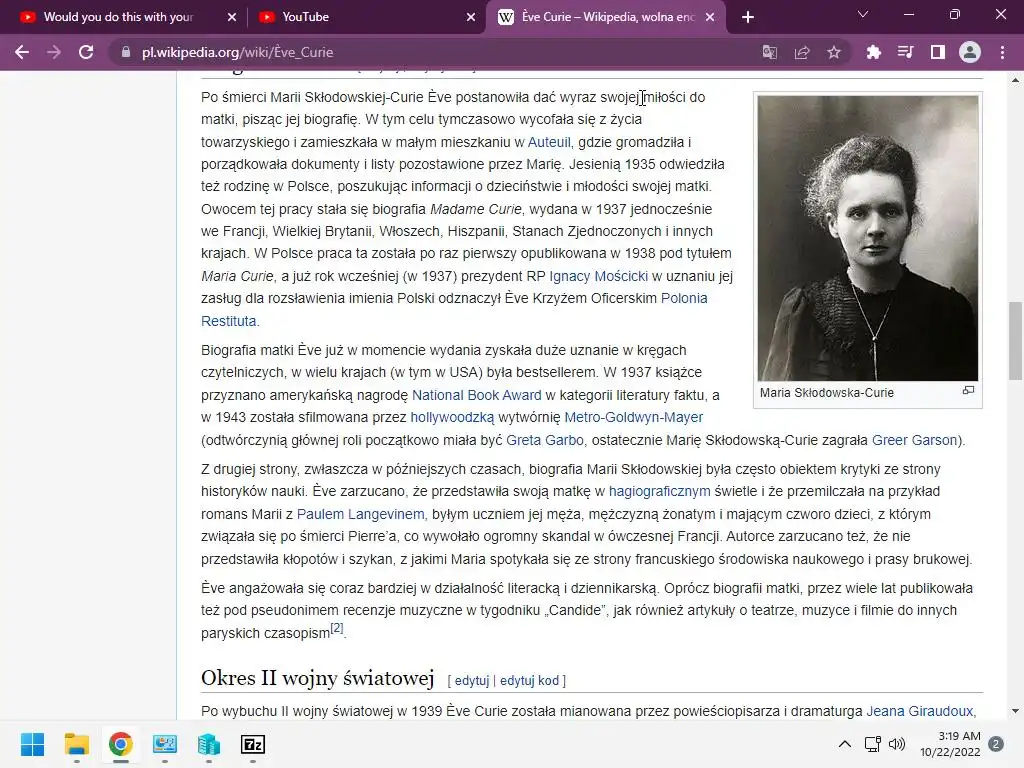This screenshot has width=1024, height=768.
Task: Open the Chrome profile avatar
Action: click(970, 52)
